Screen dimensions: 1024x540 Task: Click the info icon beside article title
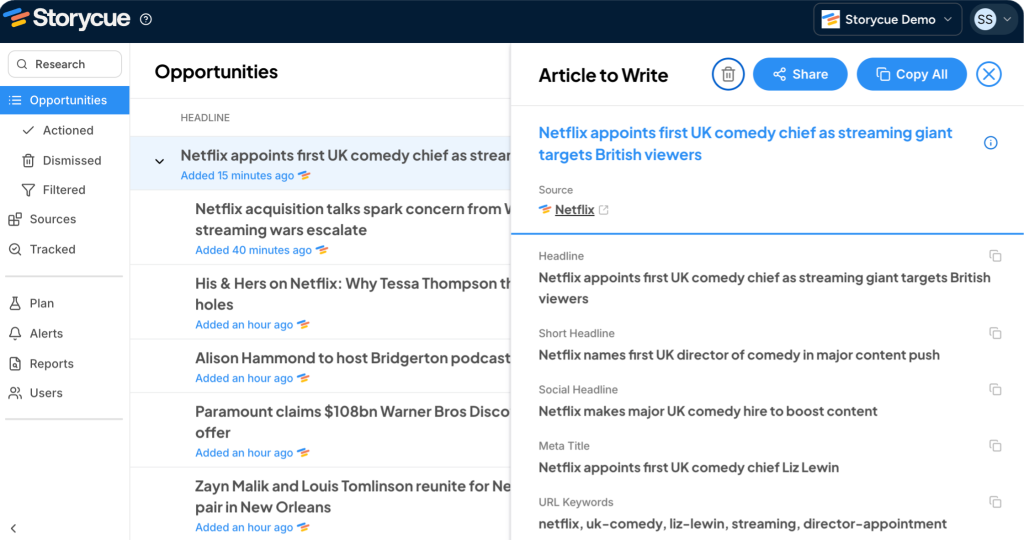click(x=990, y=143)
